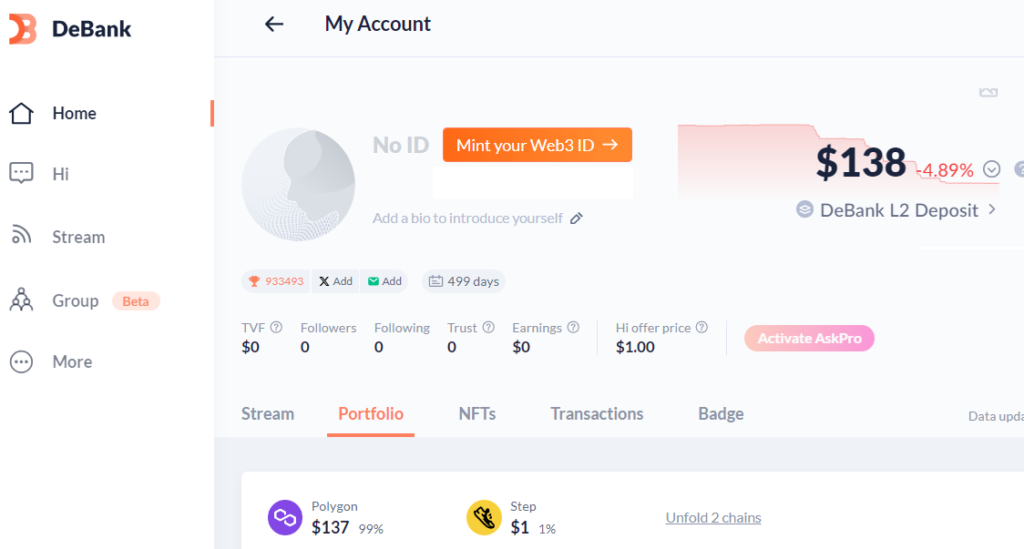The height and width of the screenshot is (549, 1024).
Task: Go back using the left arrow
Action: [x=274, y=25]
